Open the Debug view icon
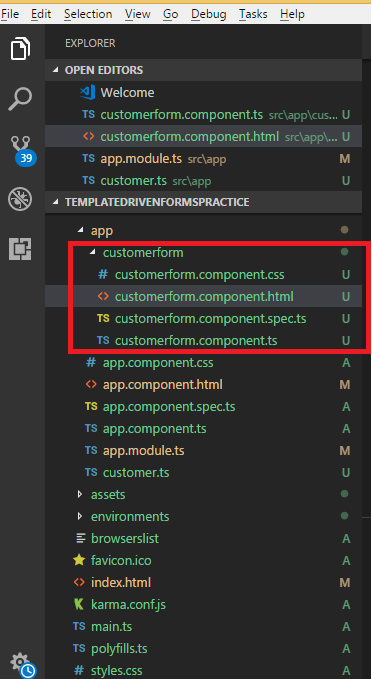The width and height of the screenshot is (372, 679). pyautogui.click(x=20, y=199)
